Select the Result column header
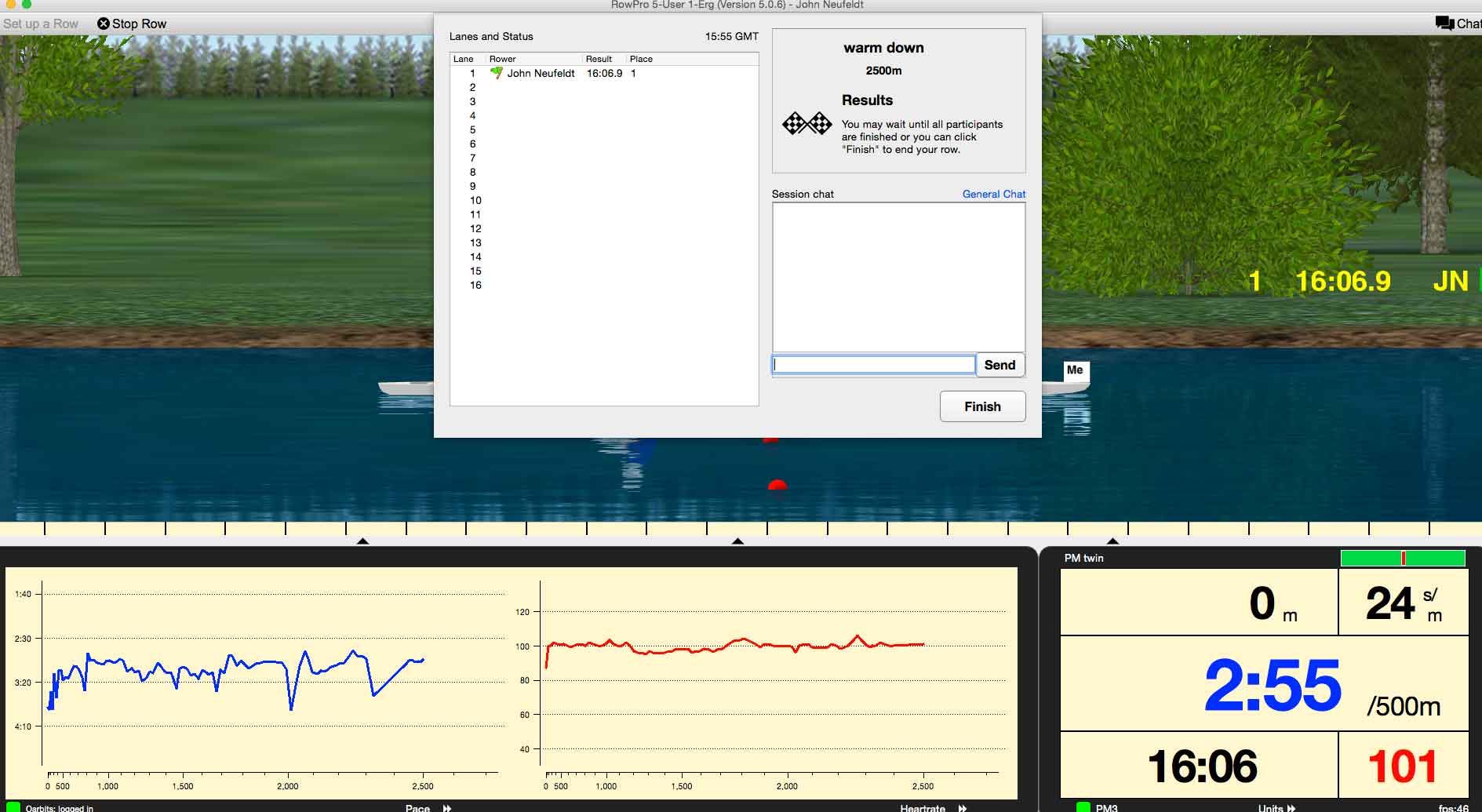This screenshot has height=812, width=1482. pyautogui.click(x=604, y=59)
